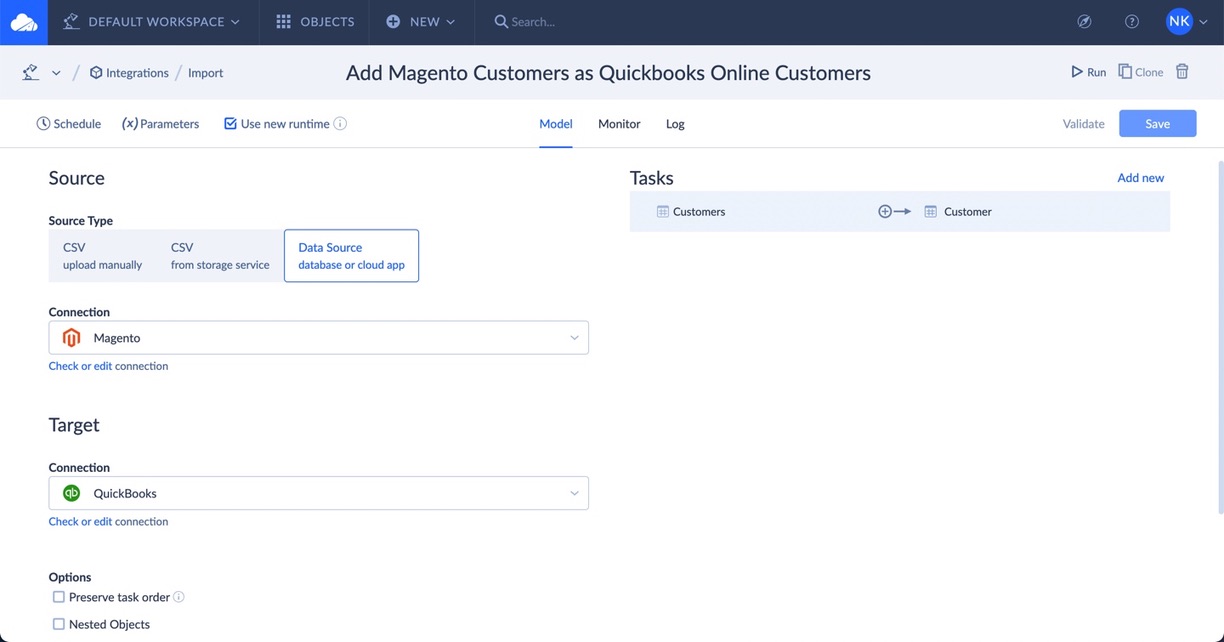This screenshot has height=642, width=1224.
Task: Enable Preserve task order option
Action: [x=59, y=597]
